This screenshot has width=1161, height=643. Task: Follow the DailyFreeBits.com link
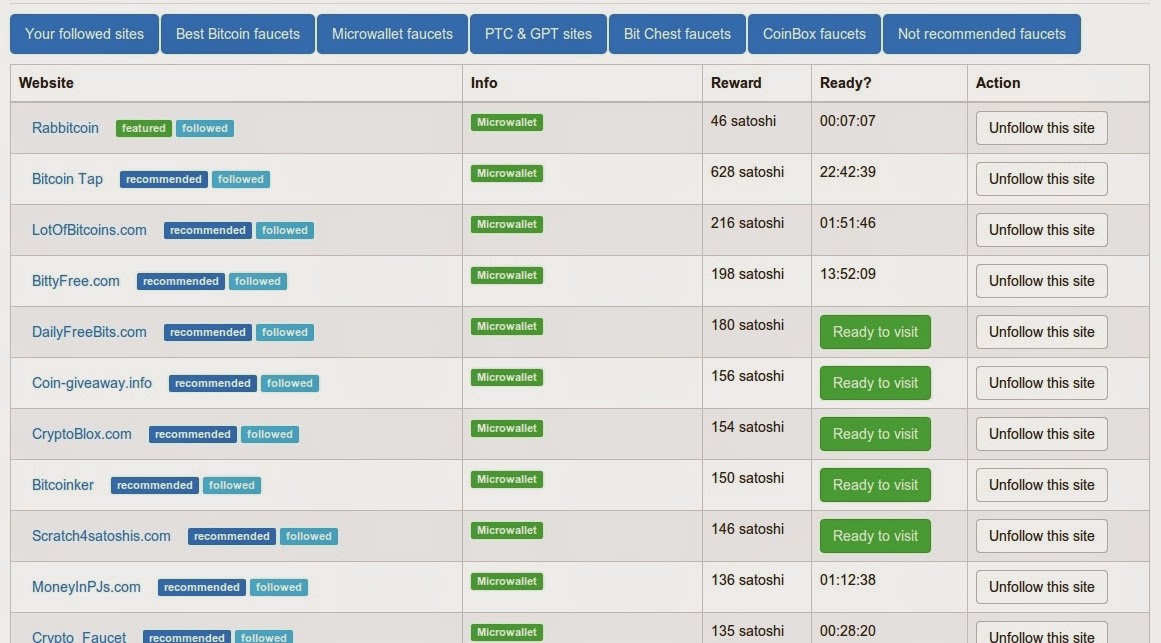[89, 333]
